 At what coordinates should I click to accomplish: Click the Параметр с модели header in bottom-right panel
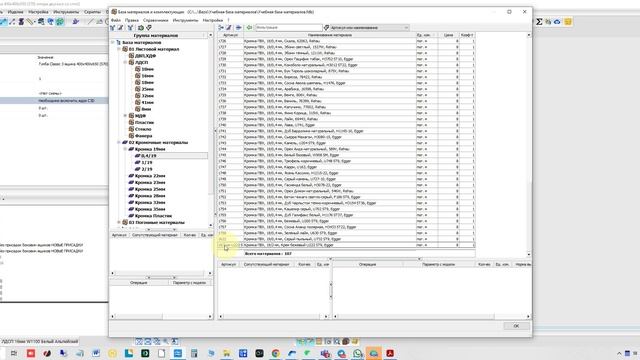click(x=438, y=264)
